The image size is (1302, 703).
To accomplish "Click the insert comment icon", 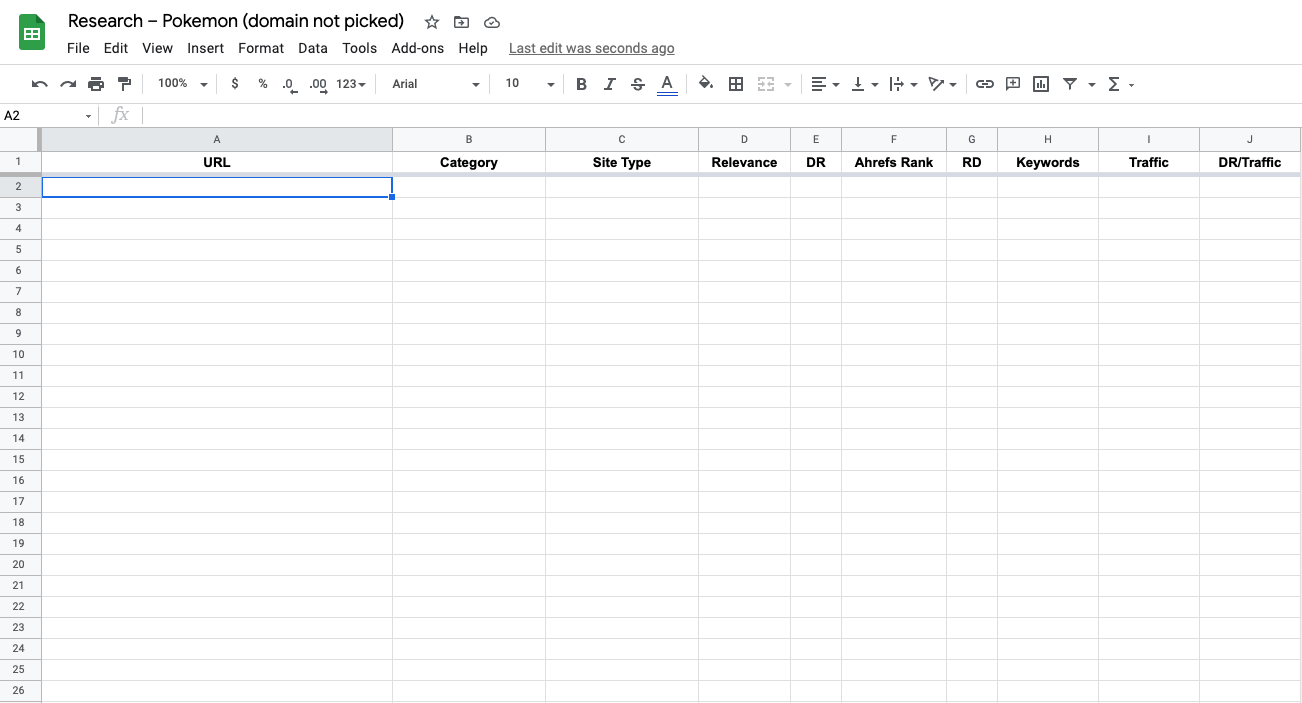I will click(x=1013, y=84).
